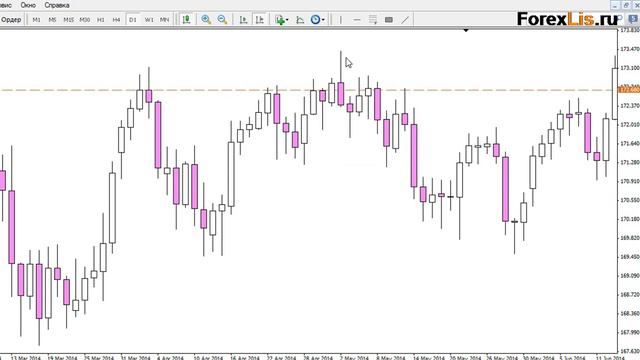The image size is (640, 360).
Task: Select the gray rectangle drawing tool
Action: pos(389,20)
